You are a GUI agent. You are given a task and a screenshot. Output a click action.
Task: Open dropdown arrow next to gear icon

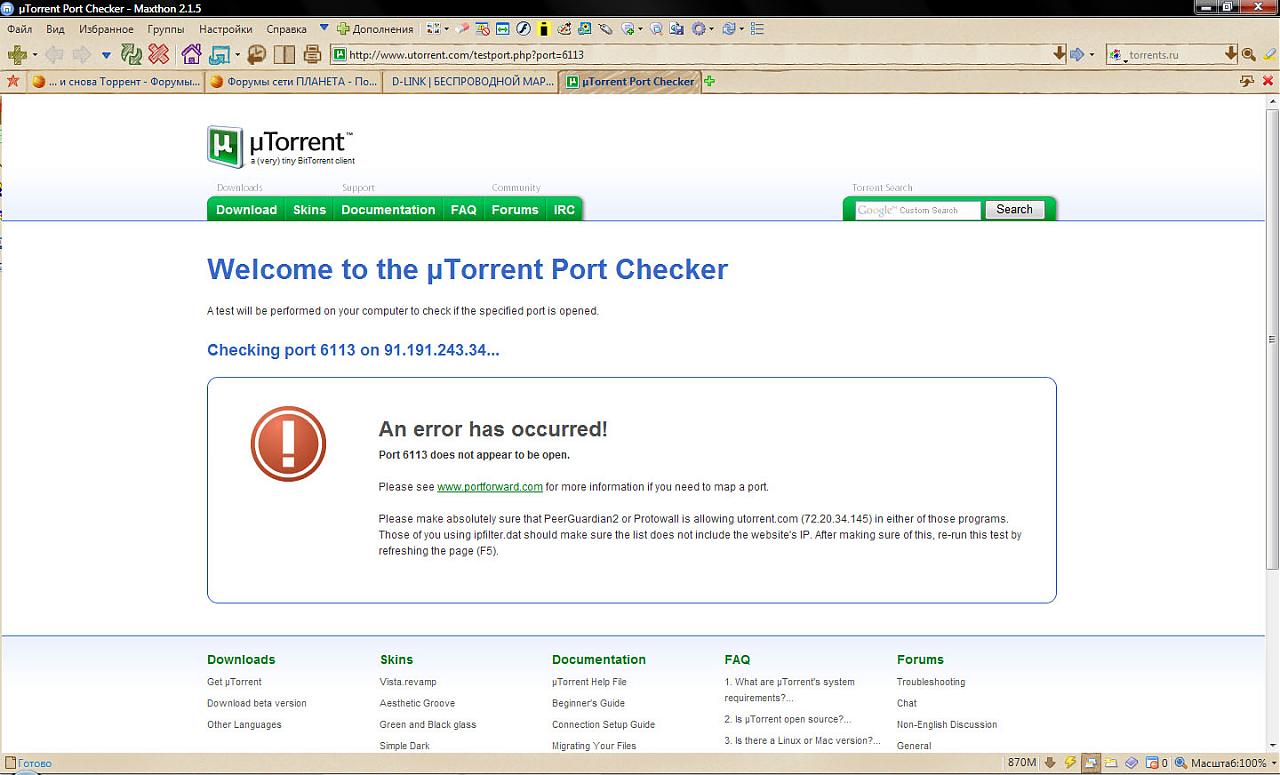(x=712, y=29)
